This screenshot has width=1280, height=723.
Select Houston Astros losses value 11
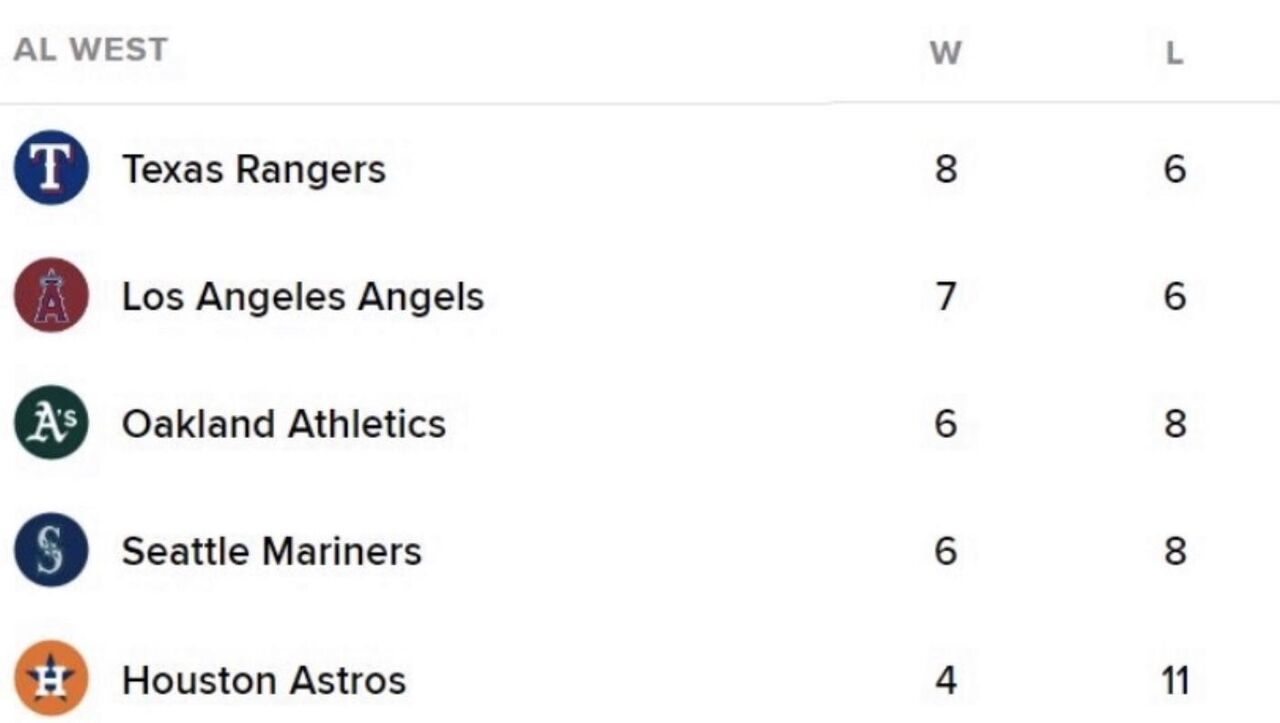1175,680
